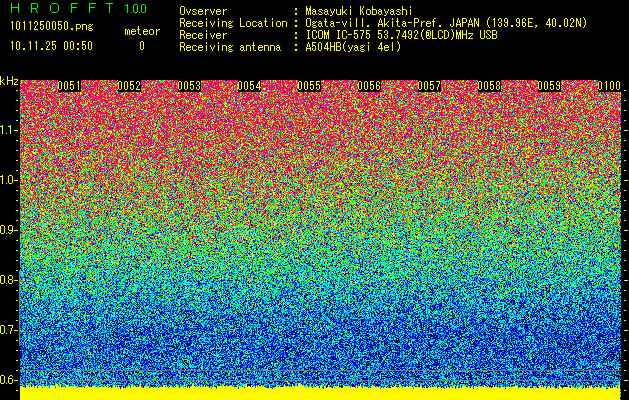Click the yellow signal level strip at the bottom
Viewport: 629px width, 400px height.
click(x=321, y=394)
